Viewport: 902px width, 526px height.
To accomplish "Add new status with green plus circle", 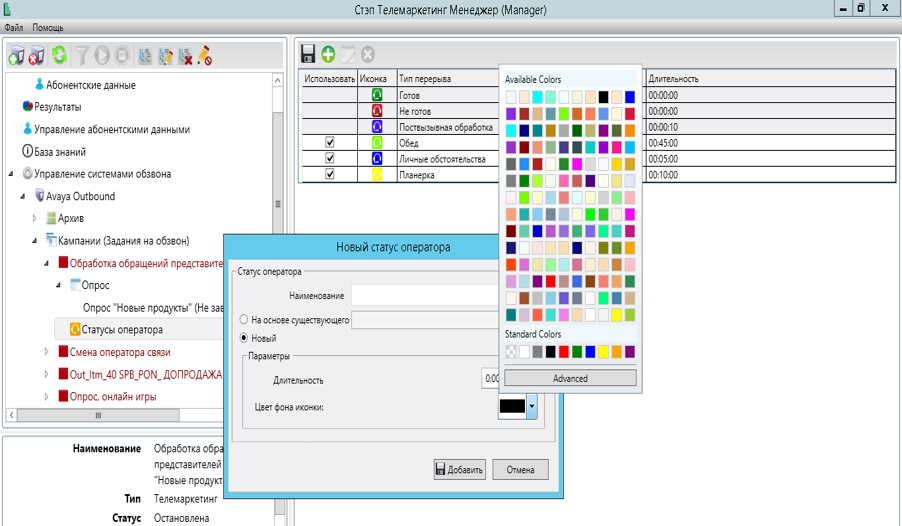I will coord(328,55).
